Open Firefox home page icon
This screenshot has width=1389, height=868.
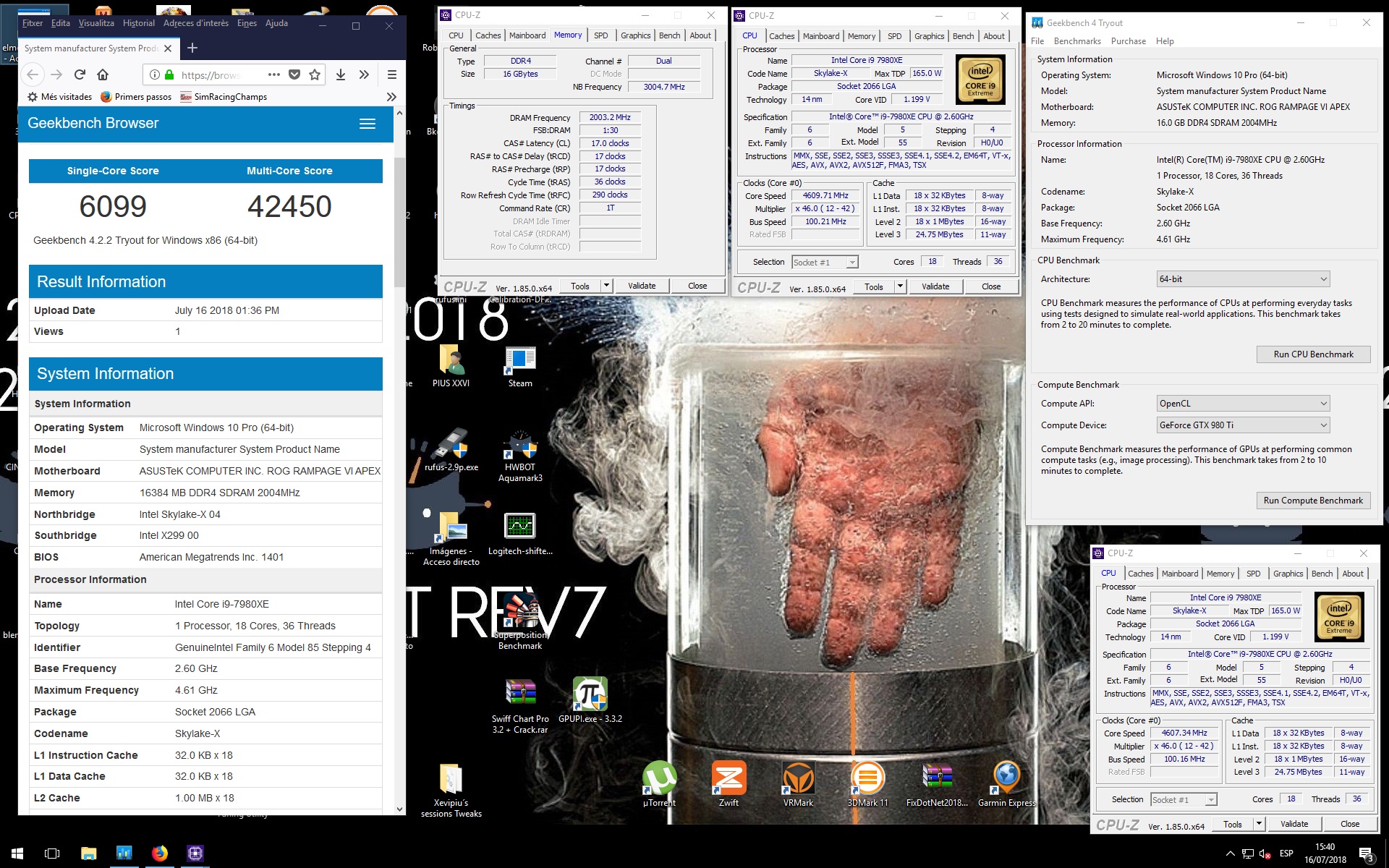(103, 75)
